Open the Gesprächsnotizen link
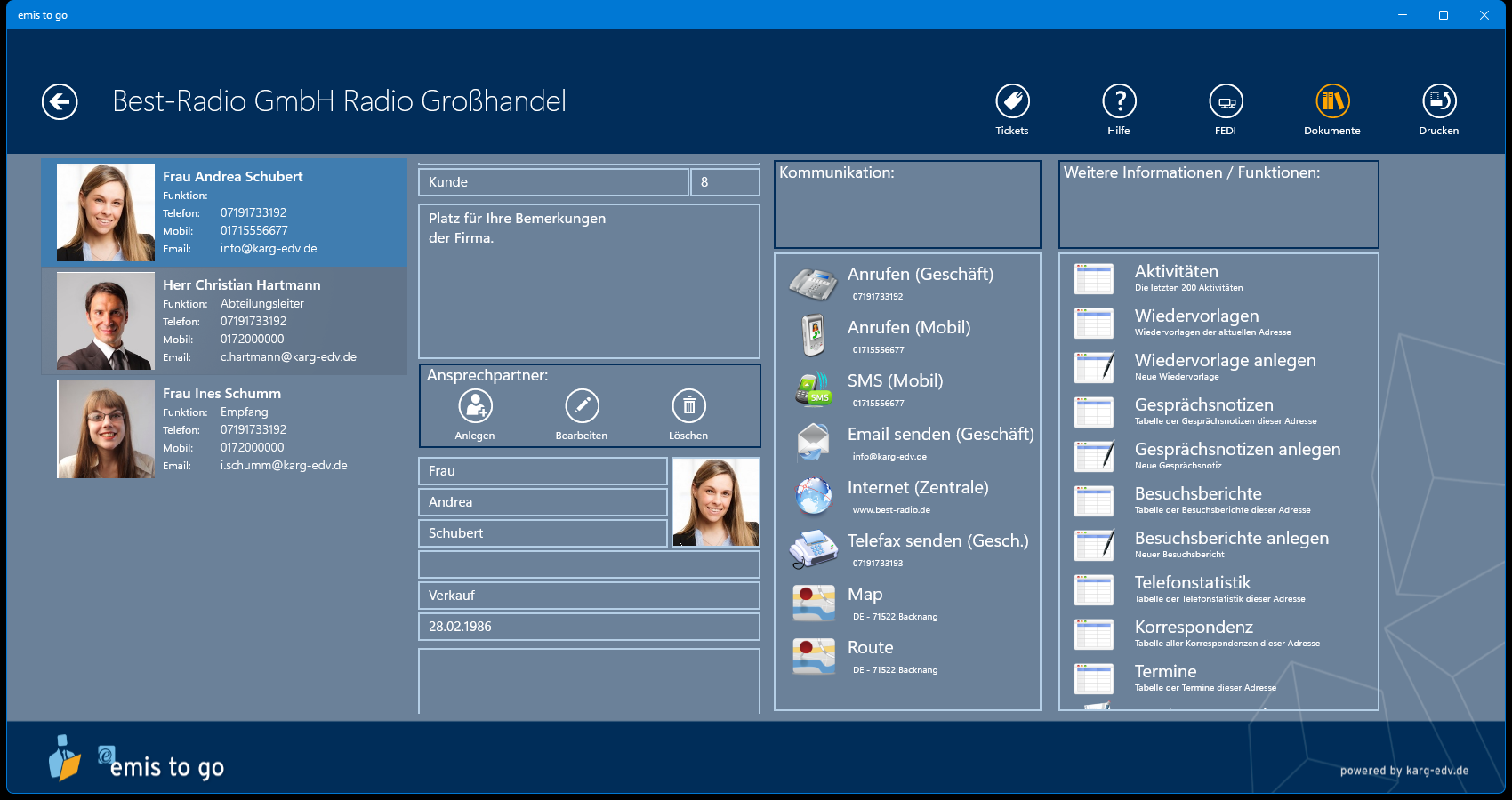The image size is (1512, 800). (x=1204, y=405)
